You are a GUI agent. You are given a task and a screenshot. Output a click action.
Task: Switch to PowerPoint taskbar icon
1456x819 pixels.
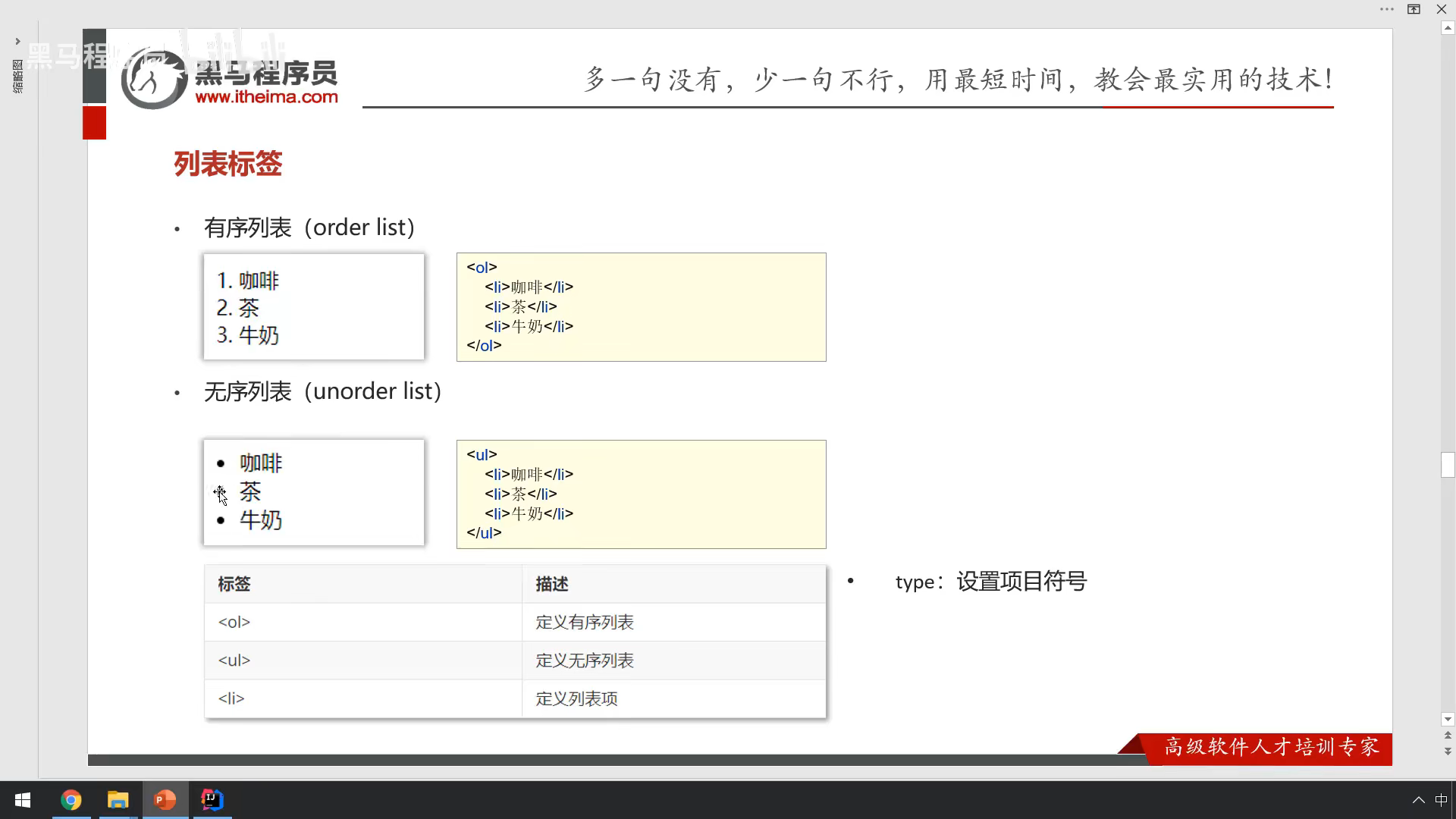165,800
